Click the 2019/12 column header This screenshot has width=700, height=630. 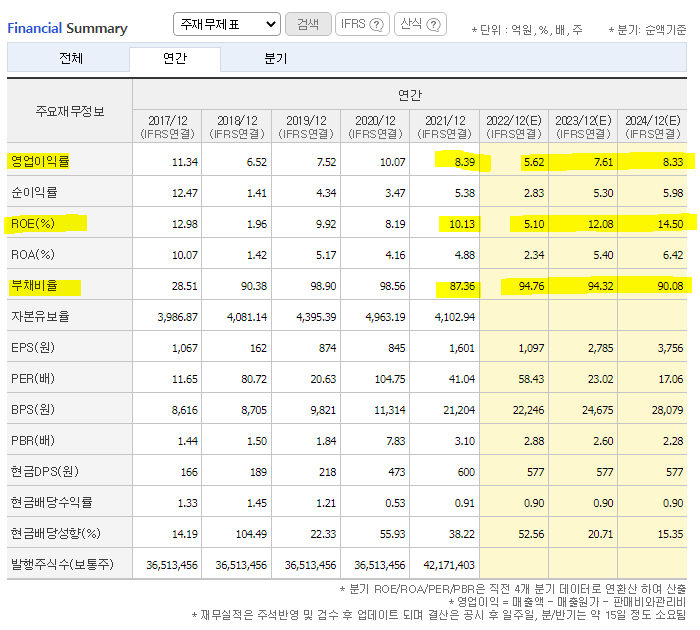coord(306,127)
